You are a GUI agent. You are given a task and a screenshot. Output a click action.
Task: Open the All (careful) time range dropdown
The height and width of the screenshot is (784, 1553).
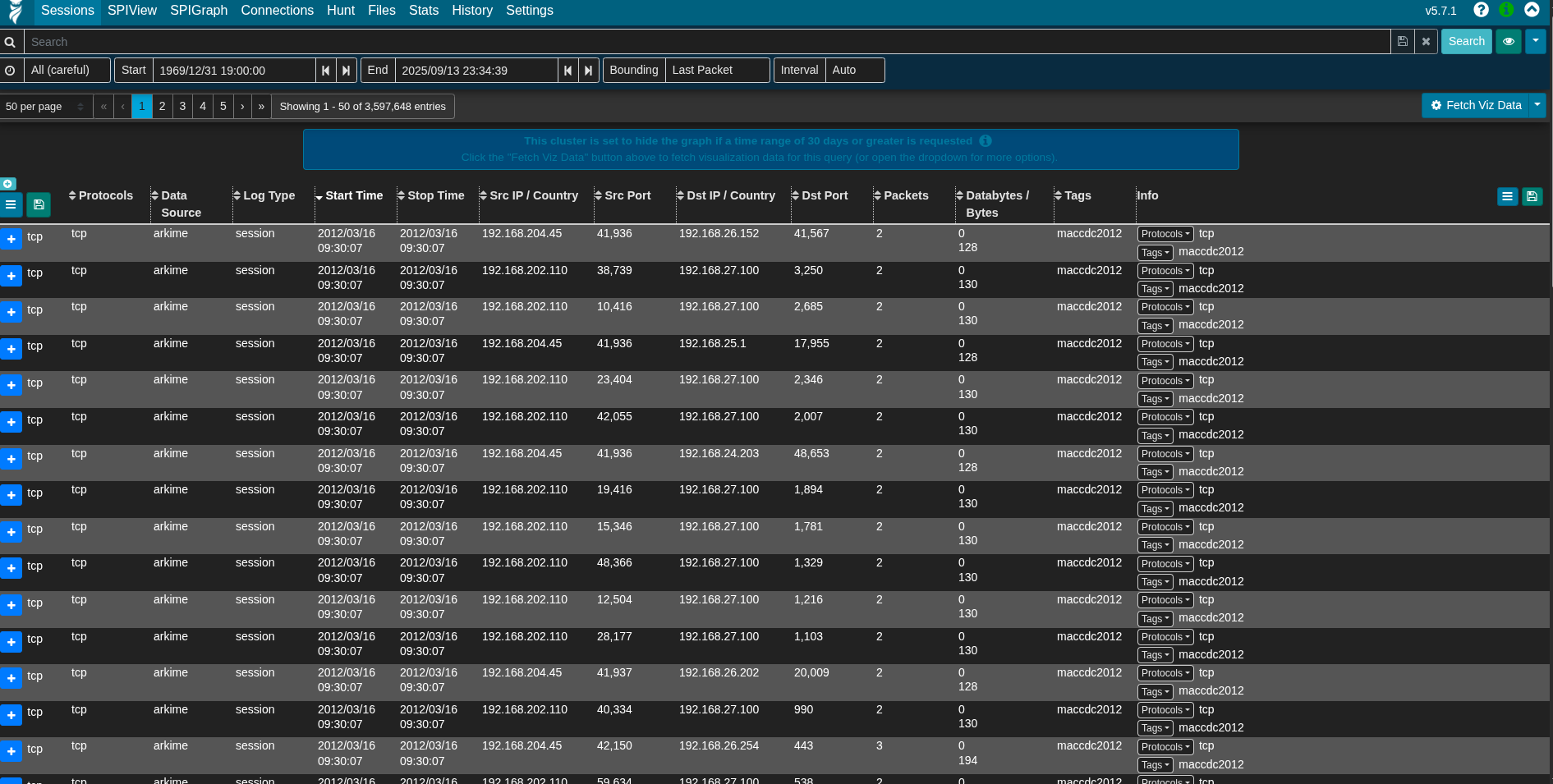pos(67,71)
